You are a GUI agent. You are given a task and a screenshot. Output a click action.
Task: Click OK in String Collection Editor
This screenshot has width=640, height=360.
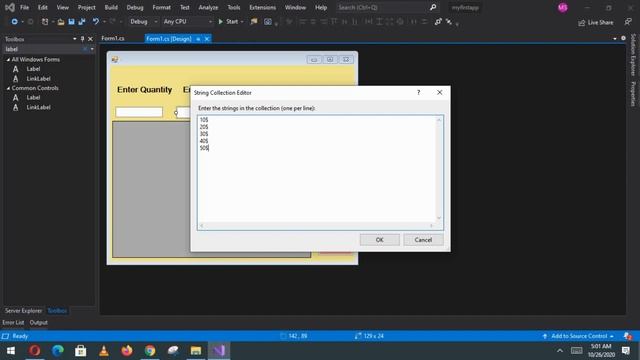tap(380, 240)
